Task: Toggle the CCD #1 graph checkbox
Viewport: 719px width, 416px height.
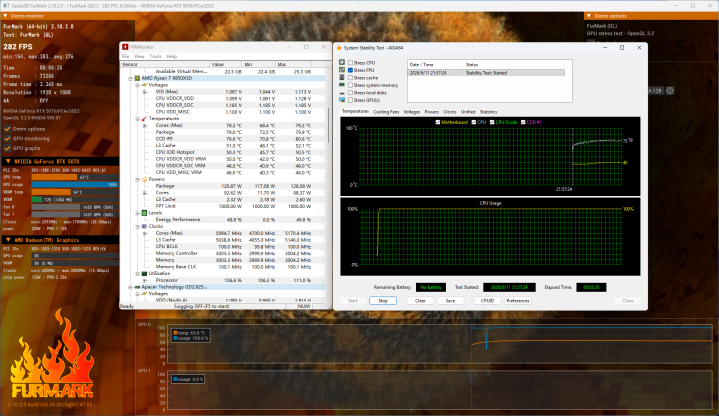Action: [523, 122]
